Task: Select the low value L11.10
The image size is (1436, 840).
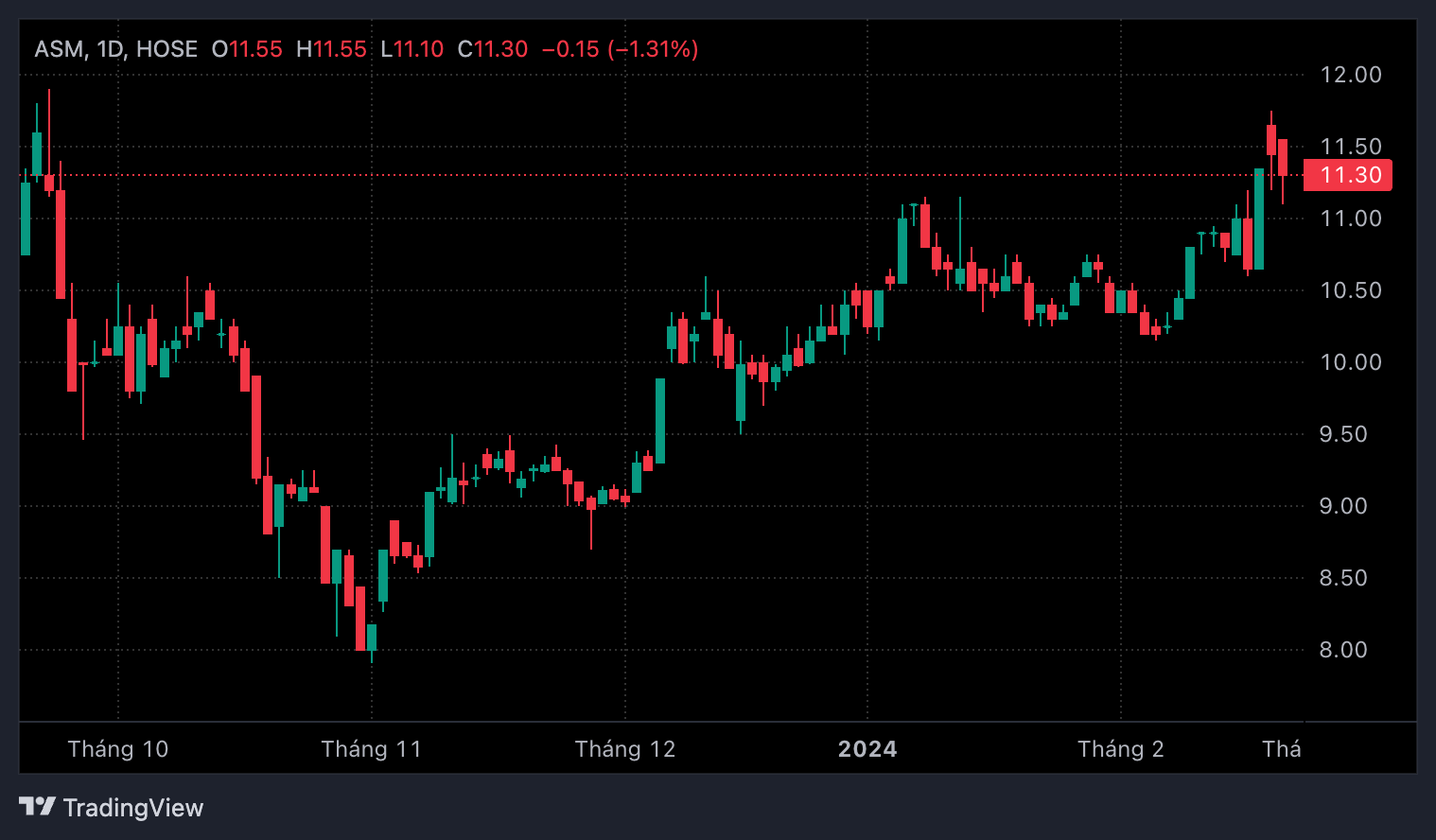Action: click(412, 49)
